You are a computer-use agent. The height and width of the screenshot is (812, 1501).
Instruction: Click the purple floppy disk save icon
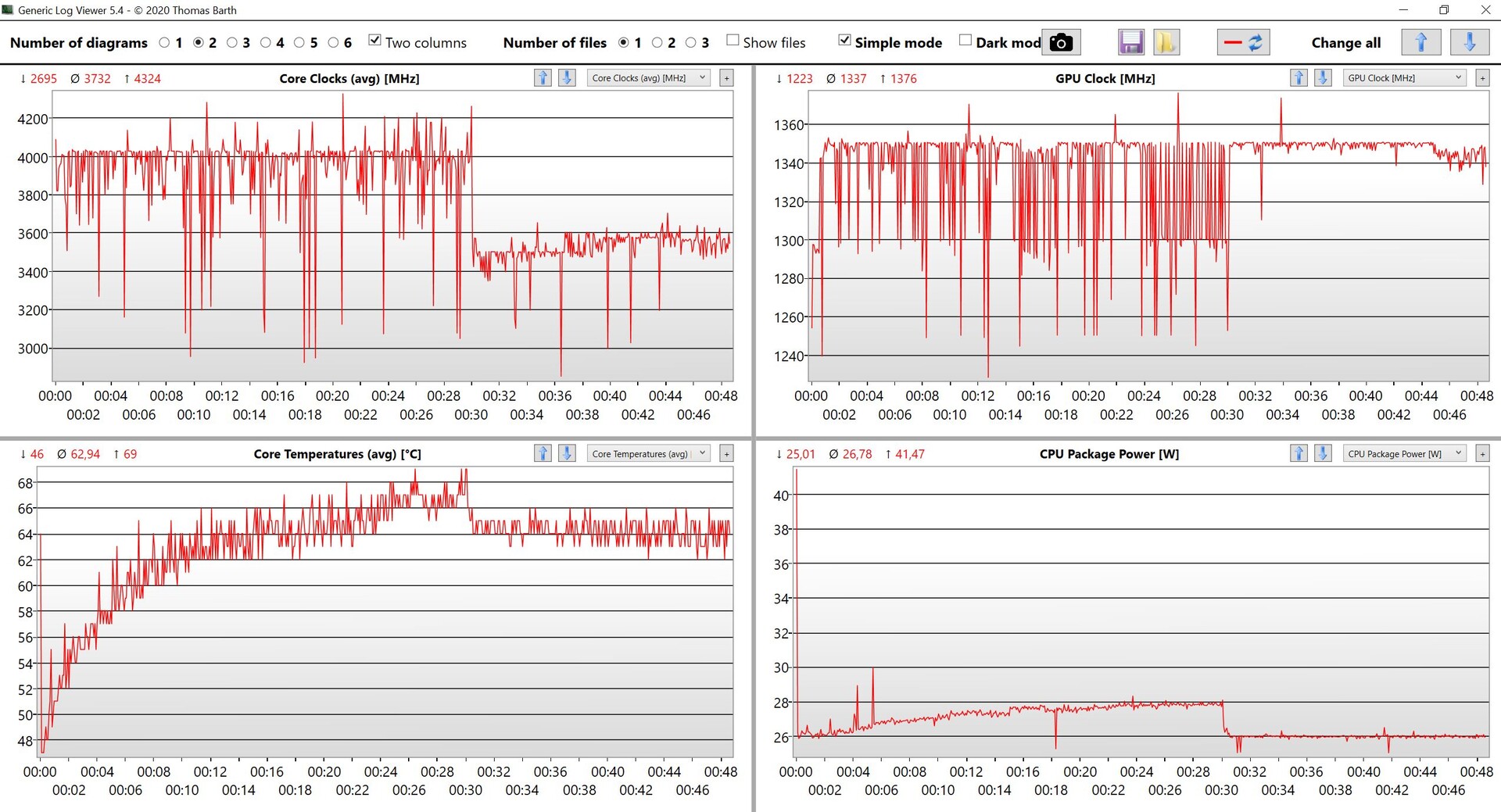click(x=1131, y=42)
